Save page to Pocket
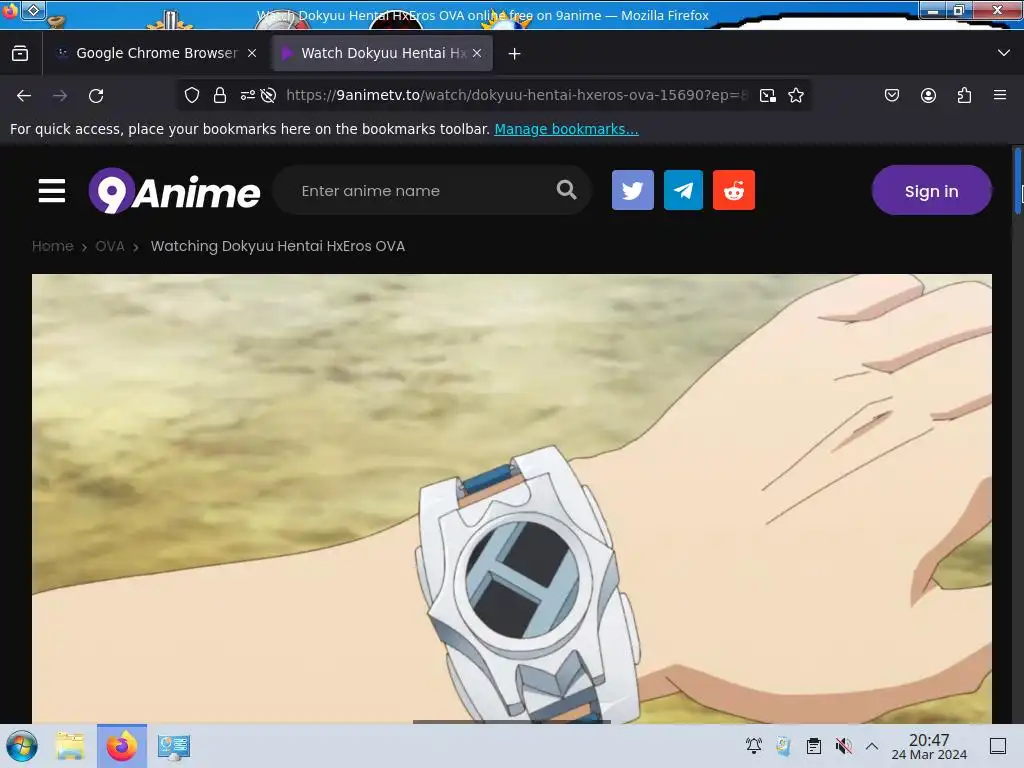The height and width of the screenshot is (768, 1024). [892, 95]
